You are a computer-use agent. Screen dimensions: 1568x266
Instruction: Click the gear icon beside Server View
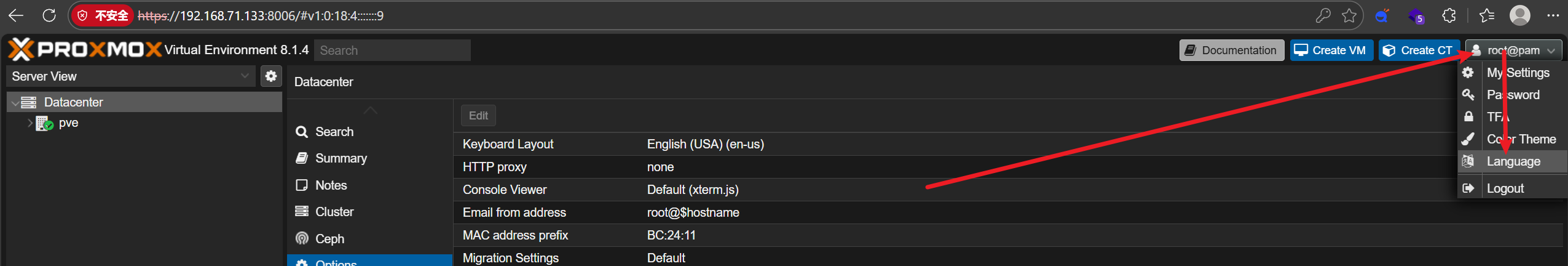271,76
